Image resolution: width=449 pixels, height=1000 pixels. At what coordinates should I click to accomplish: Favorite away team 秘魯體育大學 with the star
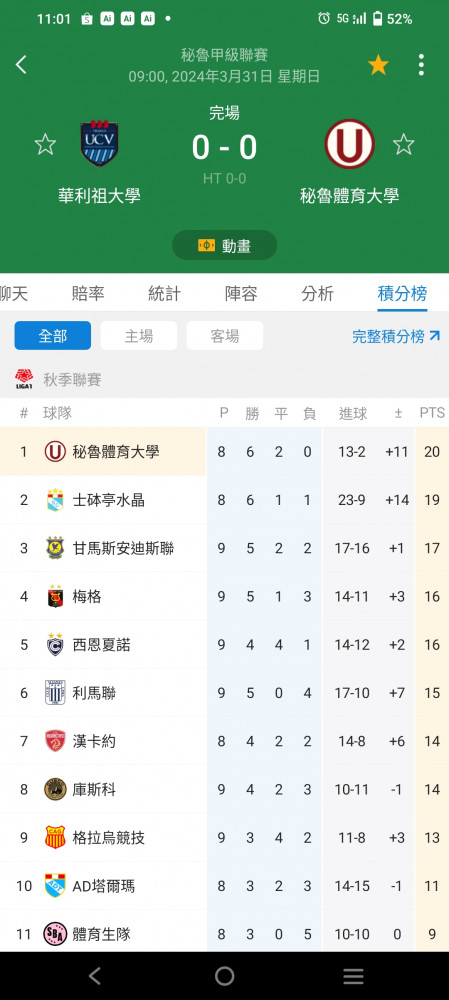pos(404,144)
